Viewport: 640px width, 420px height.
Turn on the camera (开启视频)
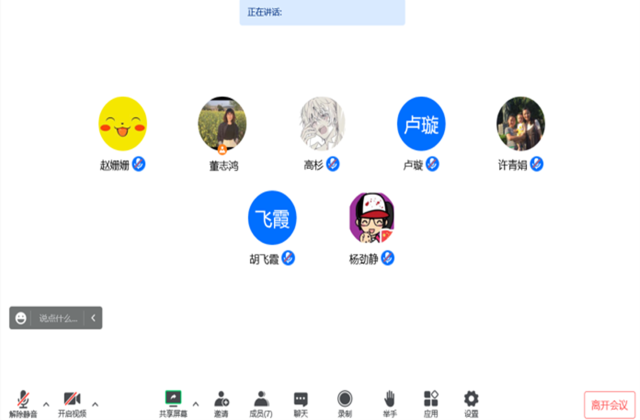(72, 399)
